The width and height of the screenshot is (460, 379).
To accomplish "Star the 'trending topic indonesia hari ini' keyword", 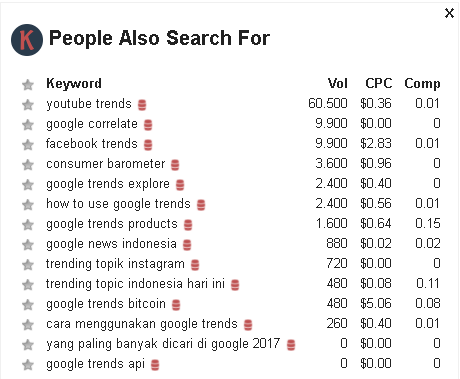I will [28, 285].
